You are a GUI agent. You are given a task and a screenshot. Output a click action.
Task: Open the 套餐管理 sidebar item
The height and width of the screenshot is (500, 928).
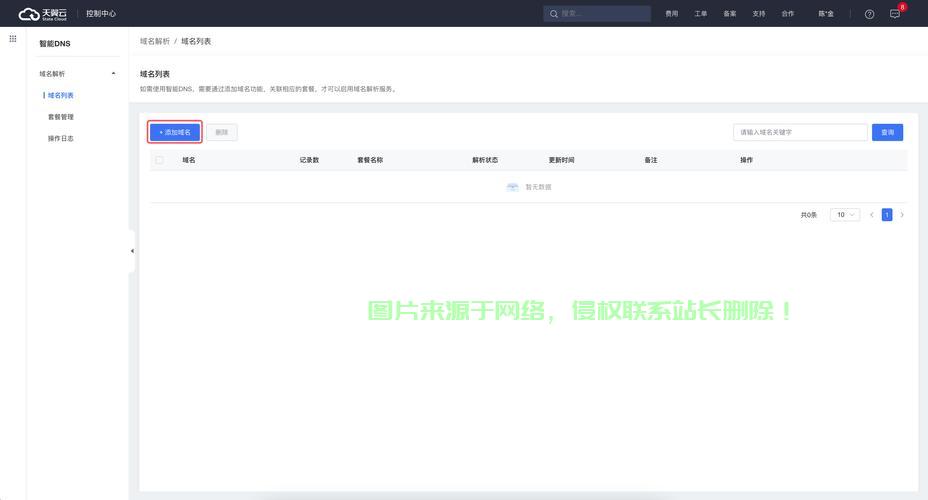click(61, 117)
